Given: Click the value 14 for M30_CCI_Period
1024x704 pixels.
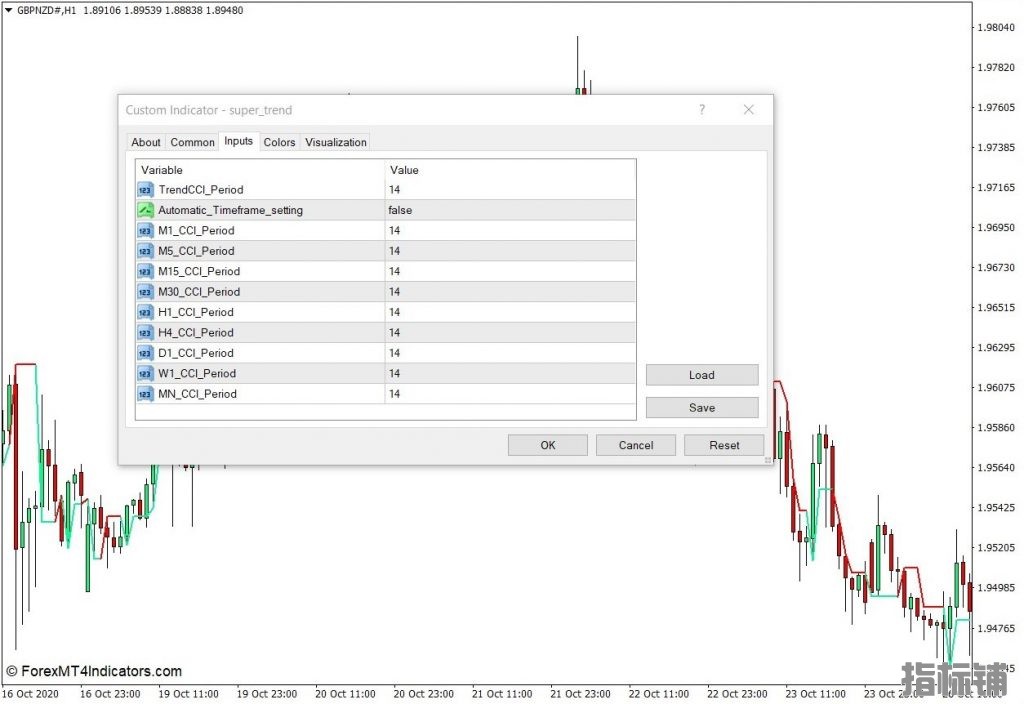Looking at the screenshot, I should coord(394,292).
